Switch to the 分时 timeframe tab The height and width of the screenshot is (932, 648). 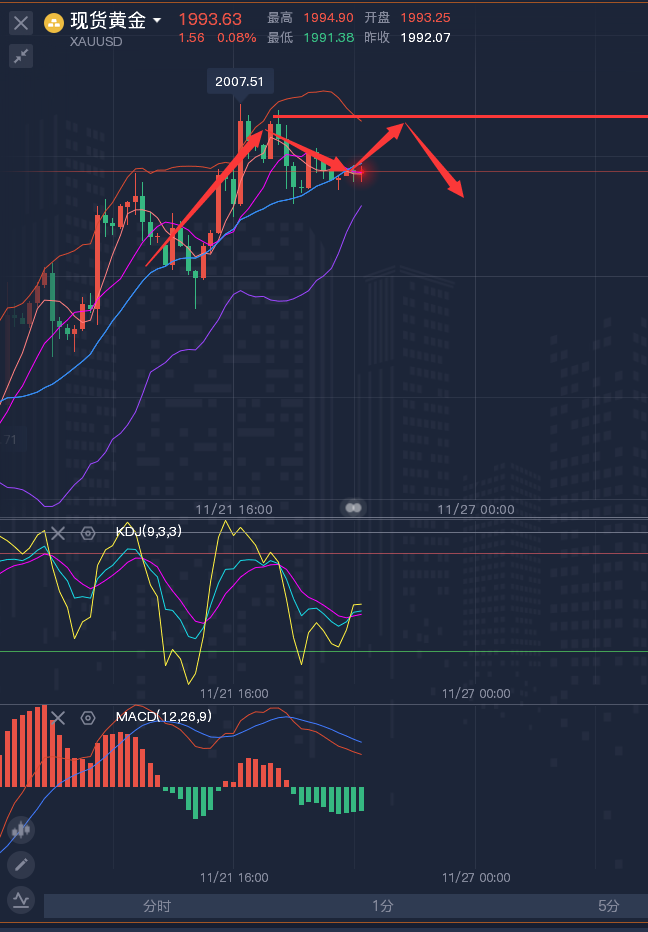coord(157,906)
